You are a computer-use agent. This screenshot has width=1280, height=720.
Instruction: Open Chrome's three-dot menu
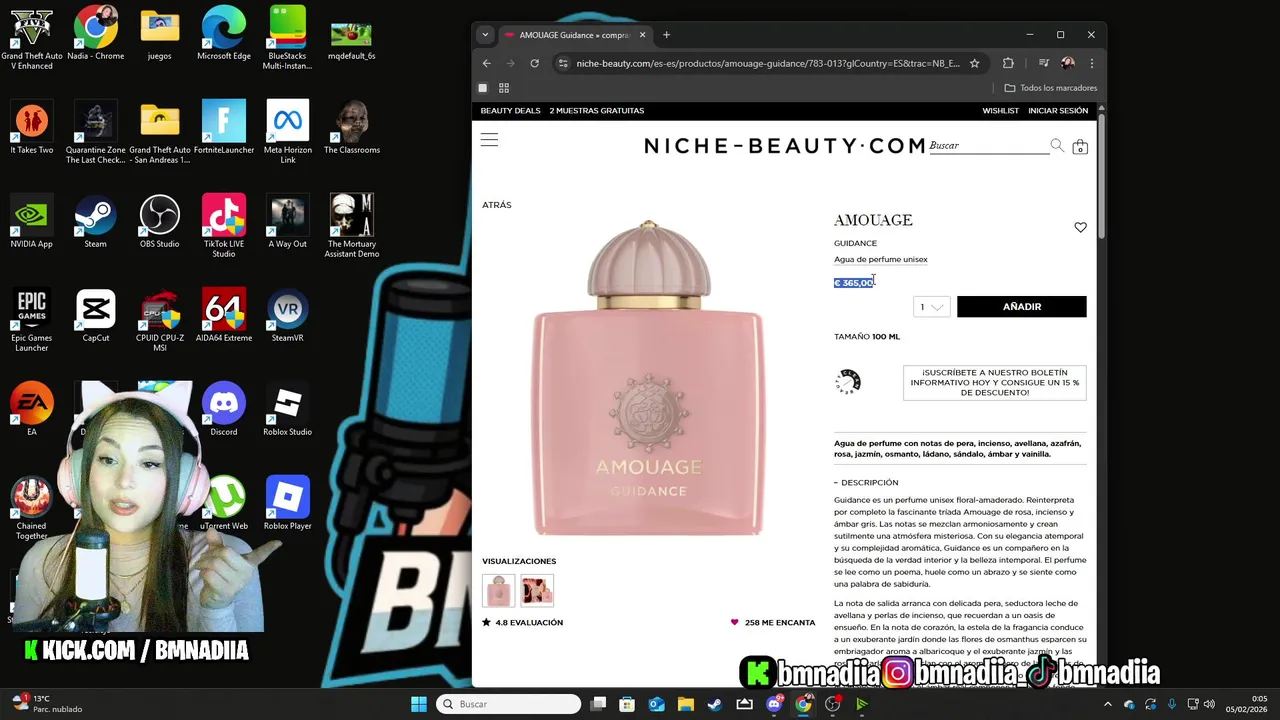pyautogui.click(x=1091, y=63)
